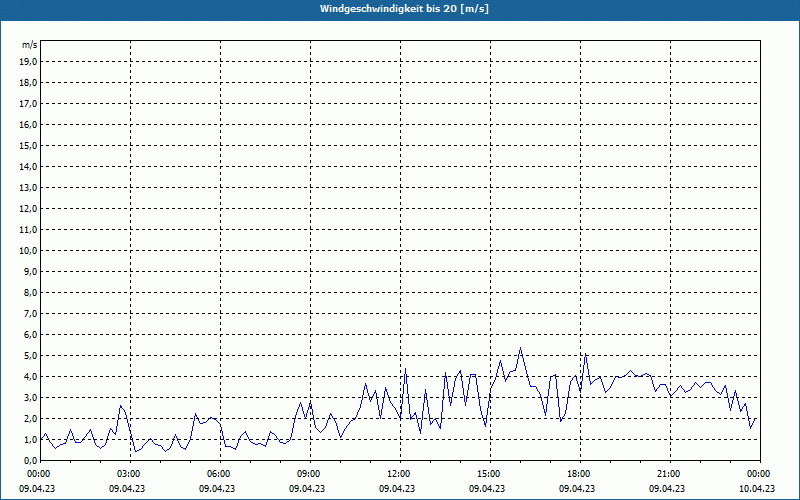This screenshot has width=800, height=500.
Task: Click the 18:00 time label
Action: [578, 473]
